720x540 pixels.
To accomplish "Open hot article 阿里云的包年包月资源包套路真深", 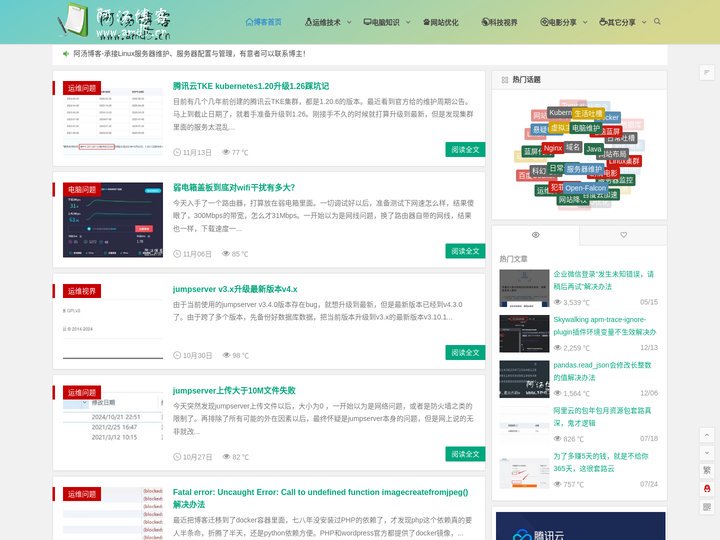I will coord(602,416).
